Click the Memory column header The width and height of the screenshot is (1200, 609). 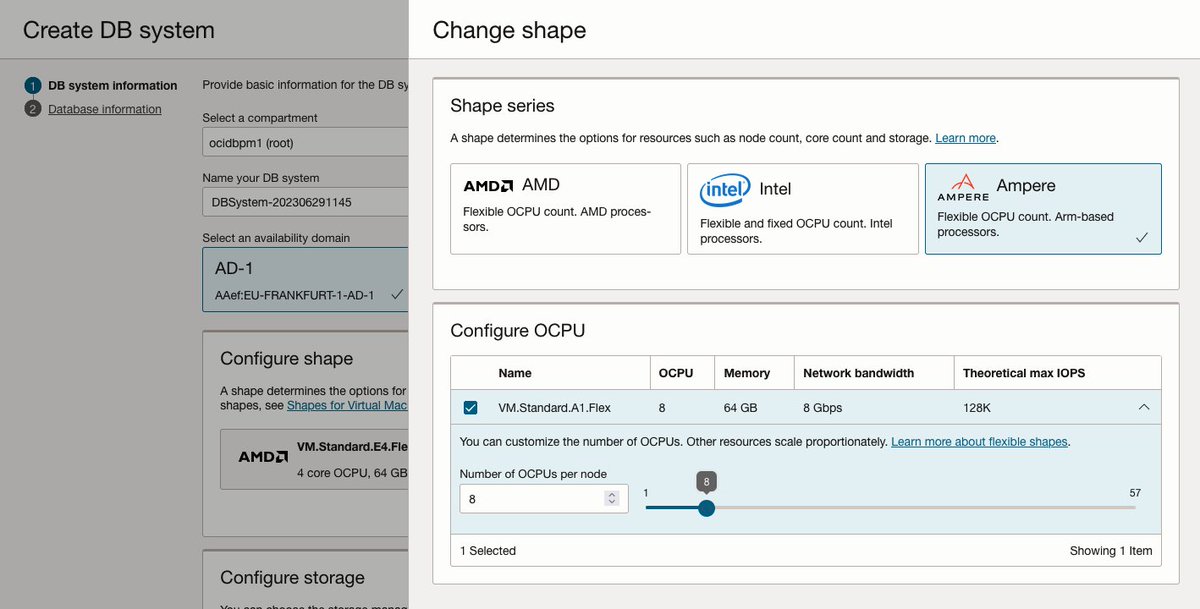tap(747, 373)
